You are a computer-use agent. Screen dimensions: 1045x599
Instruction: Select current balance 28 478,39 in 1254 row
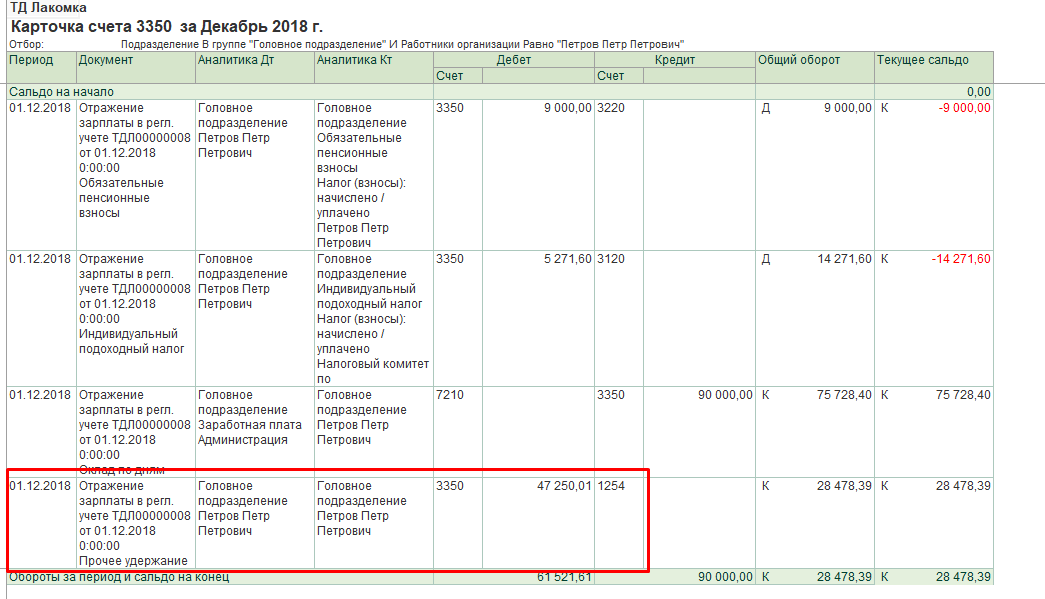(963, 486)
